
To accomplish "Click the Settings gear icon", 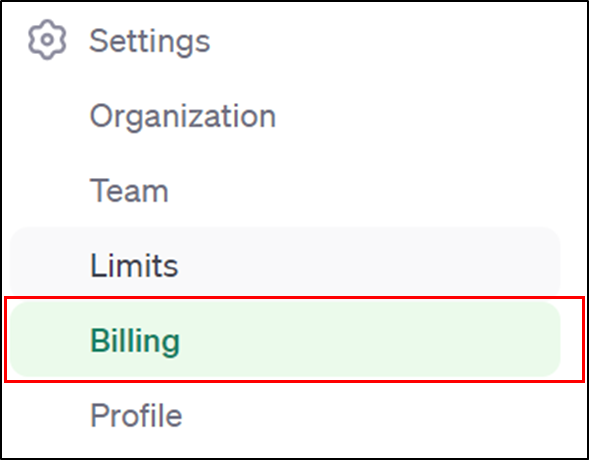I will point(47,39).
